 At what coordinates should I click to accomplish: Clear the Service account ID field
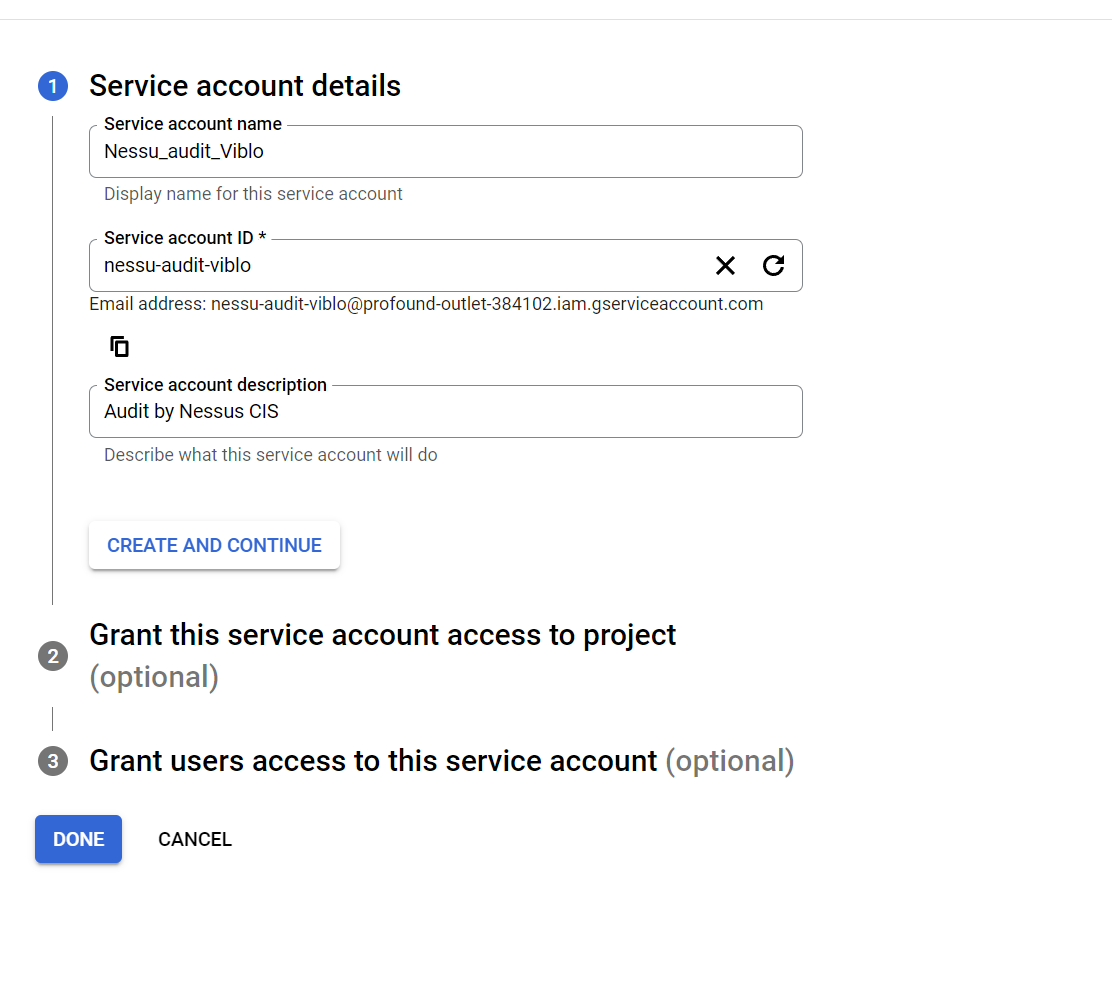tap(725, 265)
